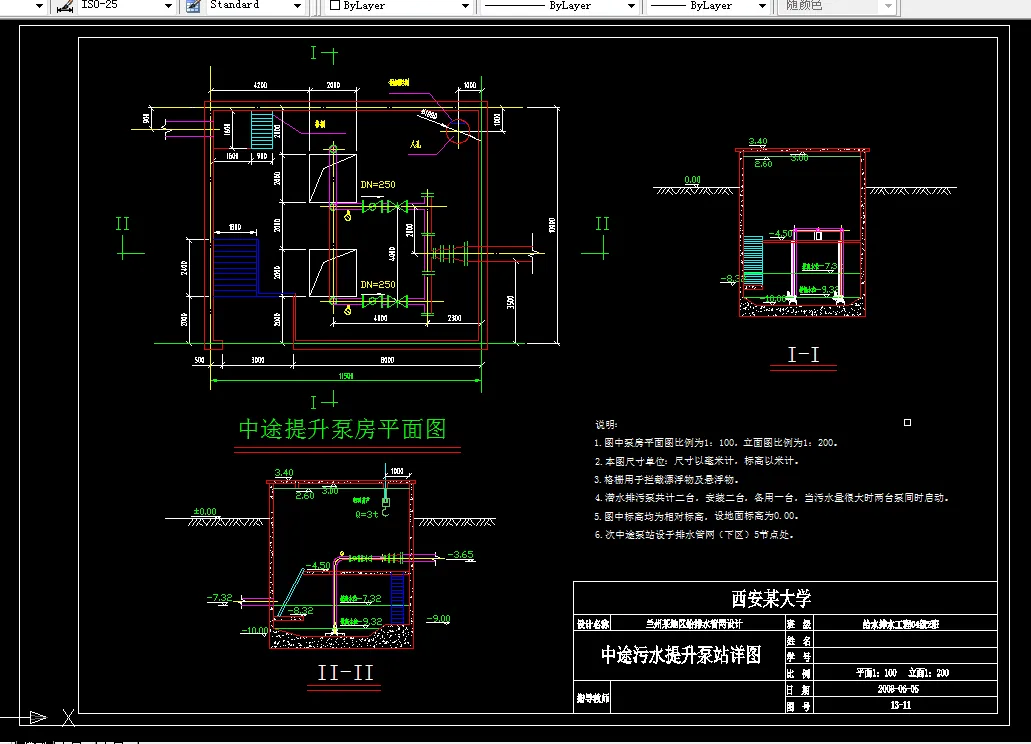The width and height of the screenshot is (1031, 744).
Task: Select the 日期 label cell in title block
Action: pyautogui.click(x=799, y=690)
